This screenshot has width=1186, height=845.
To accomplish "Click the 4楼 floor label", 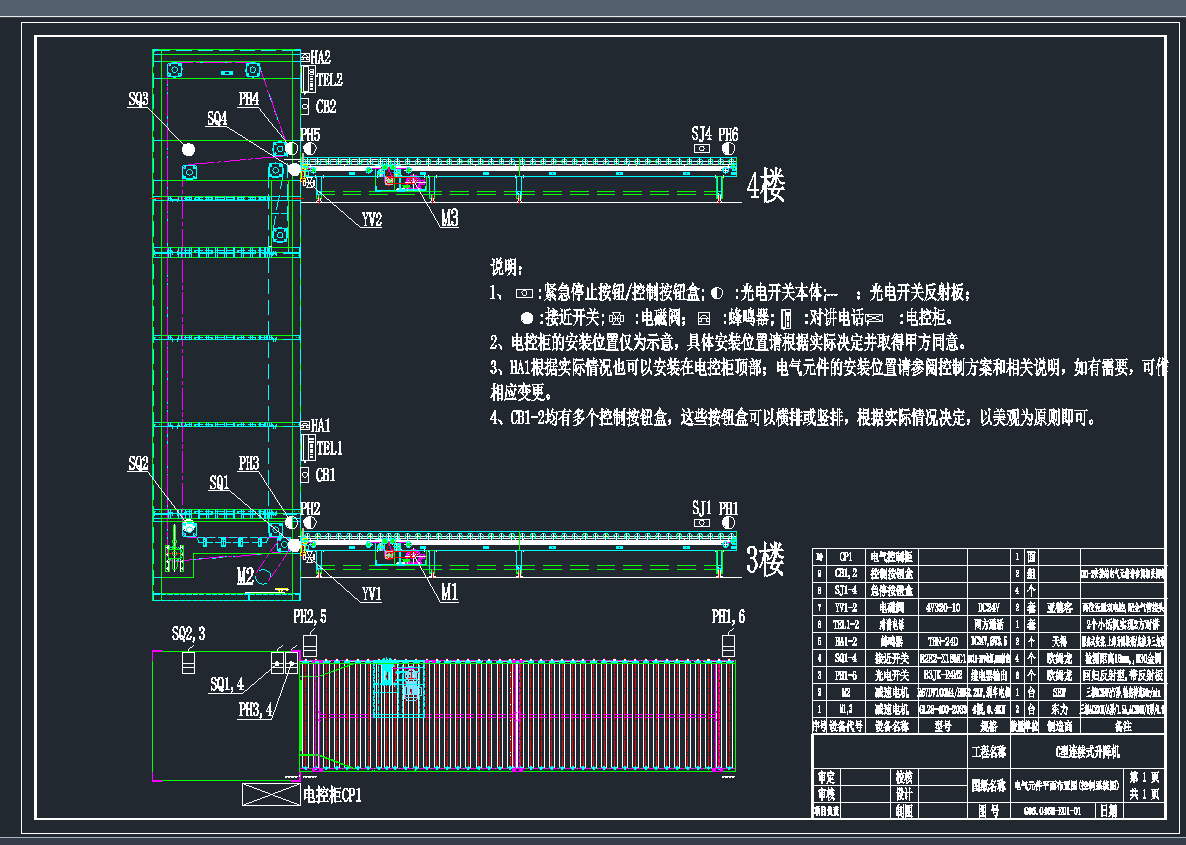I will (x=765, y=187).
